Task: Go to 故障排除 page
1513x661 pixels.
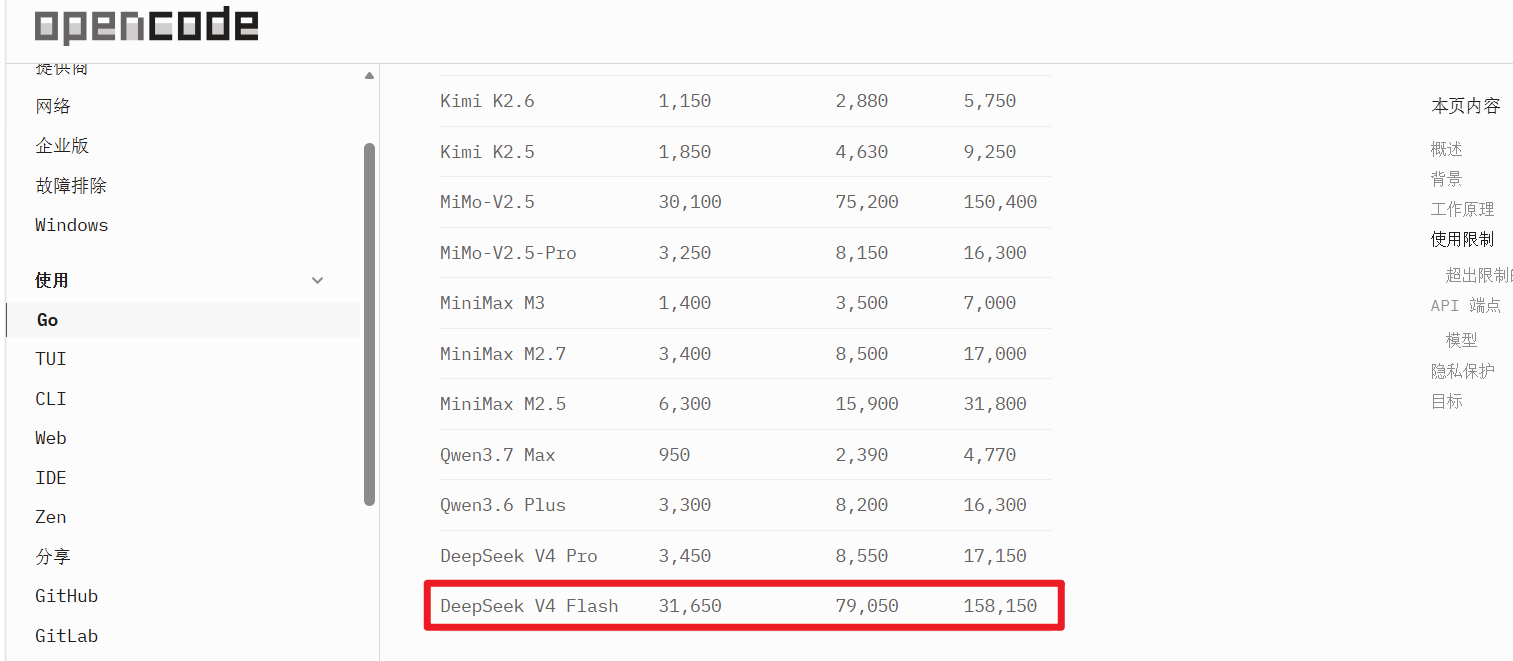Action: 71,186
